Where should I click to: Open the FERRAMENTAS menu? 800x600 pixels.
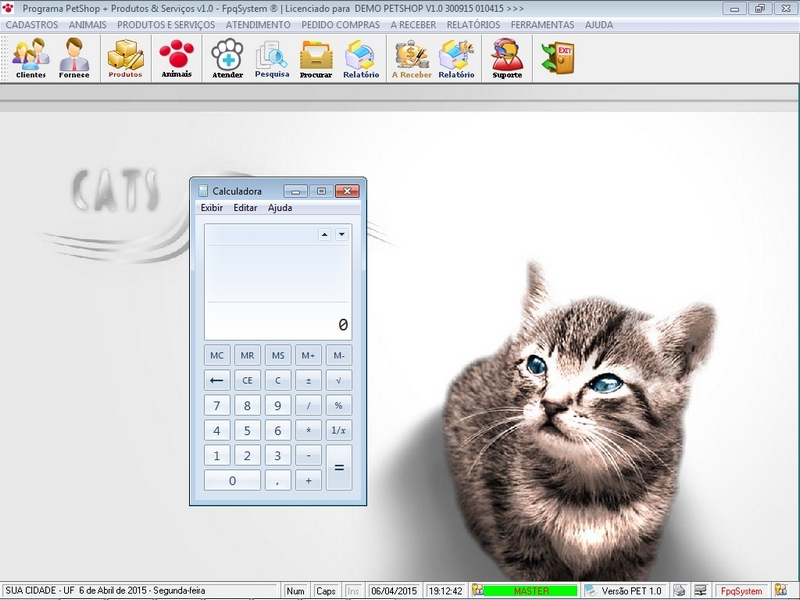click(542, 24)
